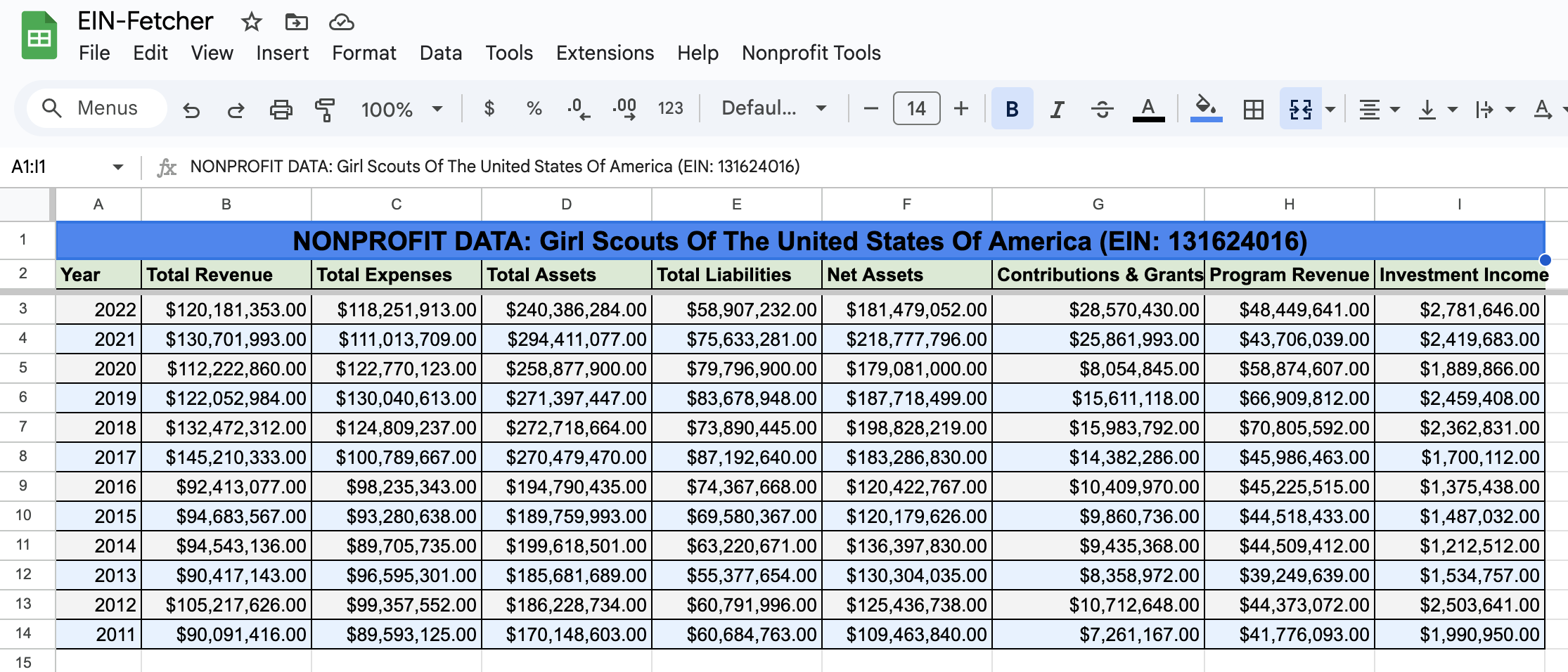Toggle Strikethrough formatting
This screenshot has height=672, width=1568.
click(1102, 109)
